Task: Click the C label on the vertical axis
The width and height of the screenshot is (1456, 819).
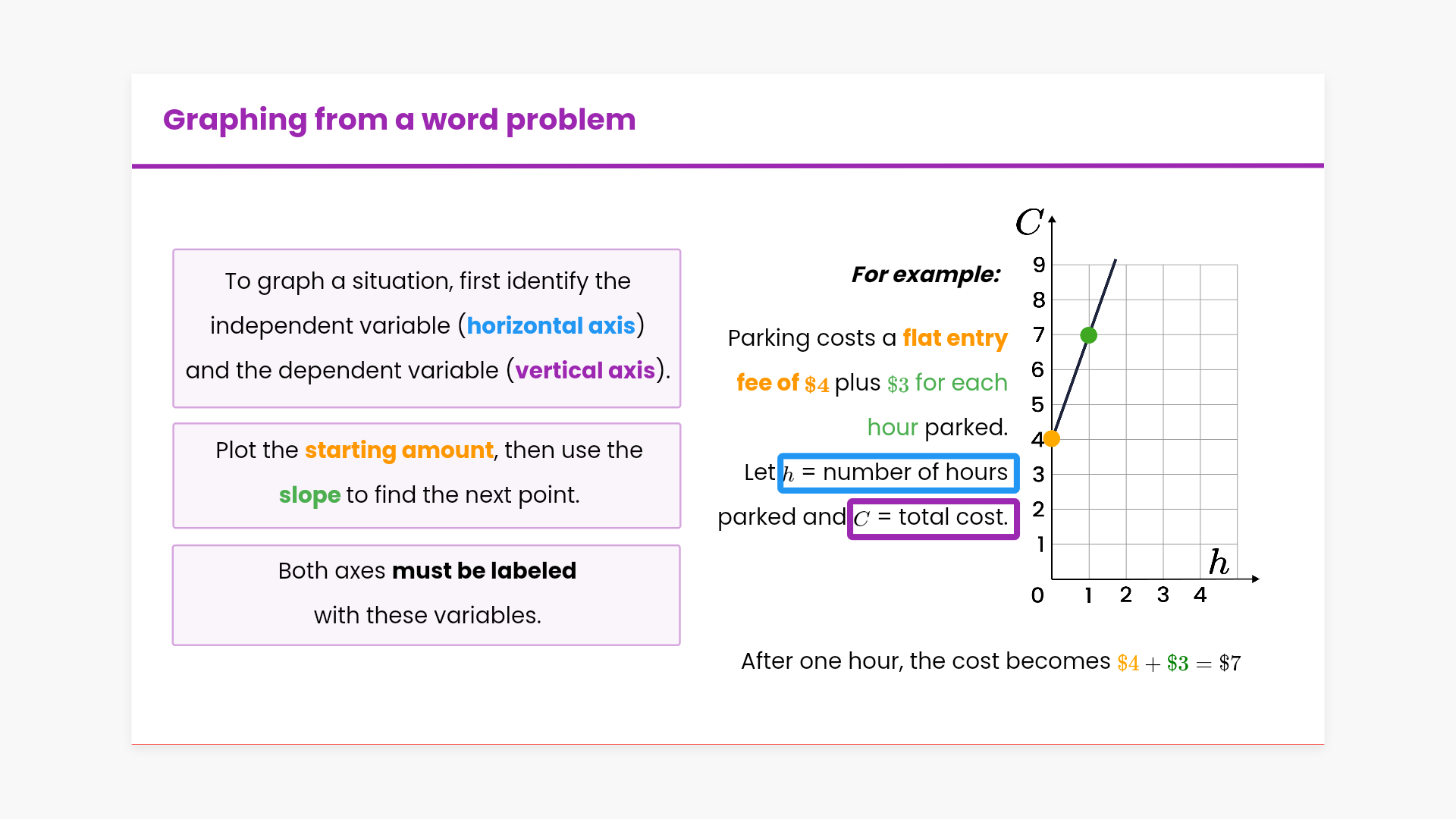Action: 1029,222
